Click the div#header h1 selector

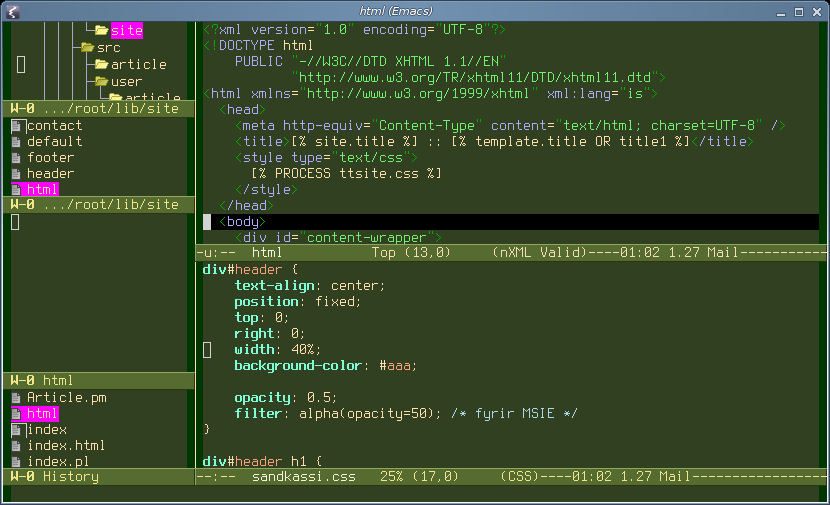click(x=263, y=462)
